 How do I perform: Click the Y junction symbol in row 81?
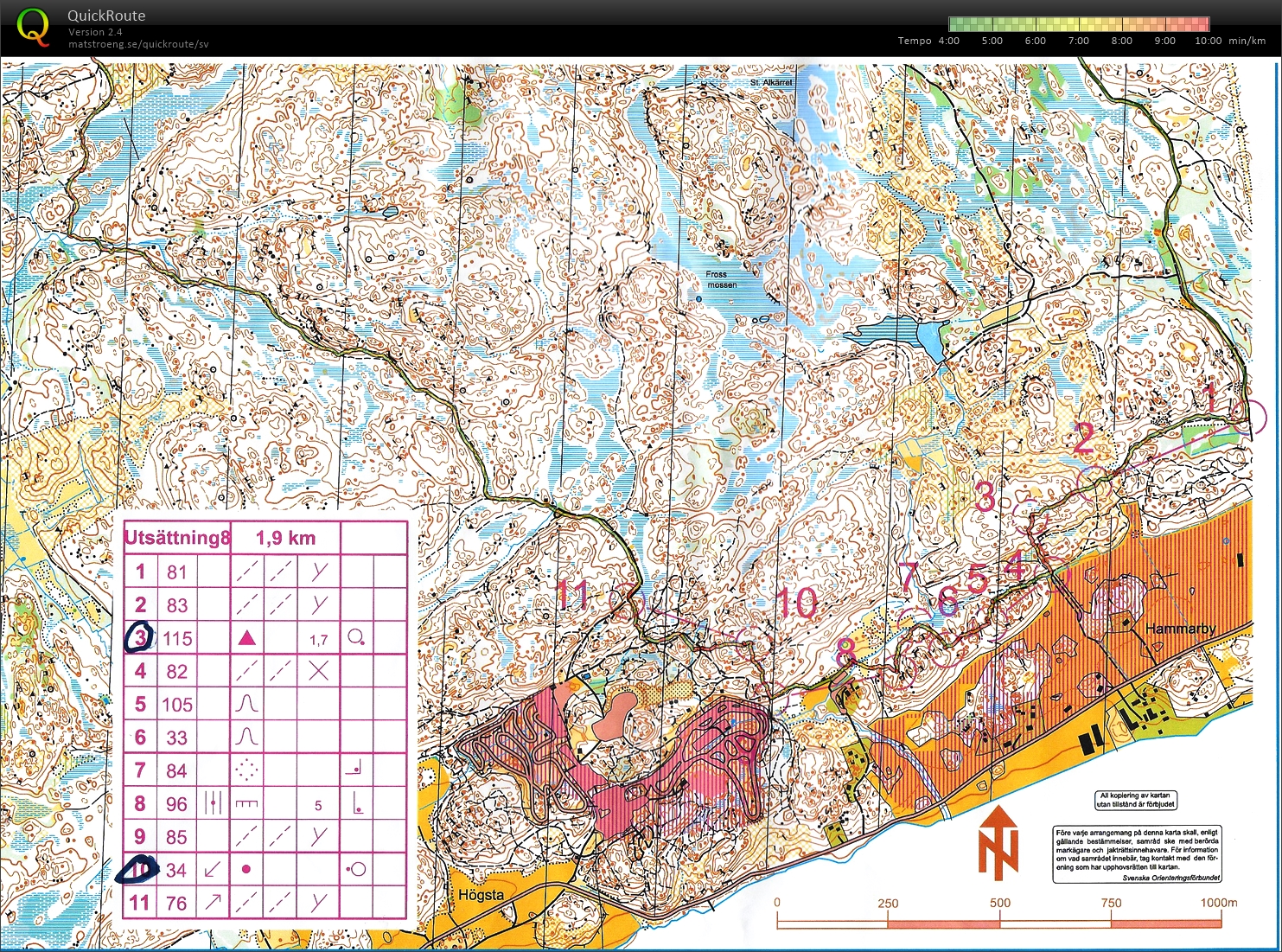(x=320, y=571)
